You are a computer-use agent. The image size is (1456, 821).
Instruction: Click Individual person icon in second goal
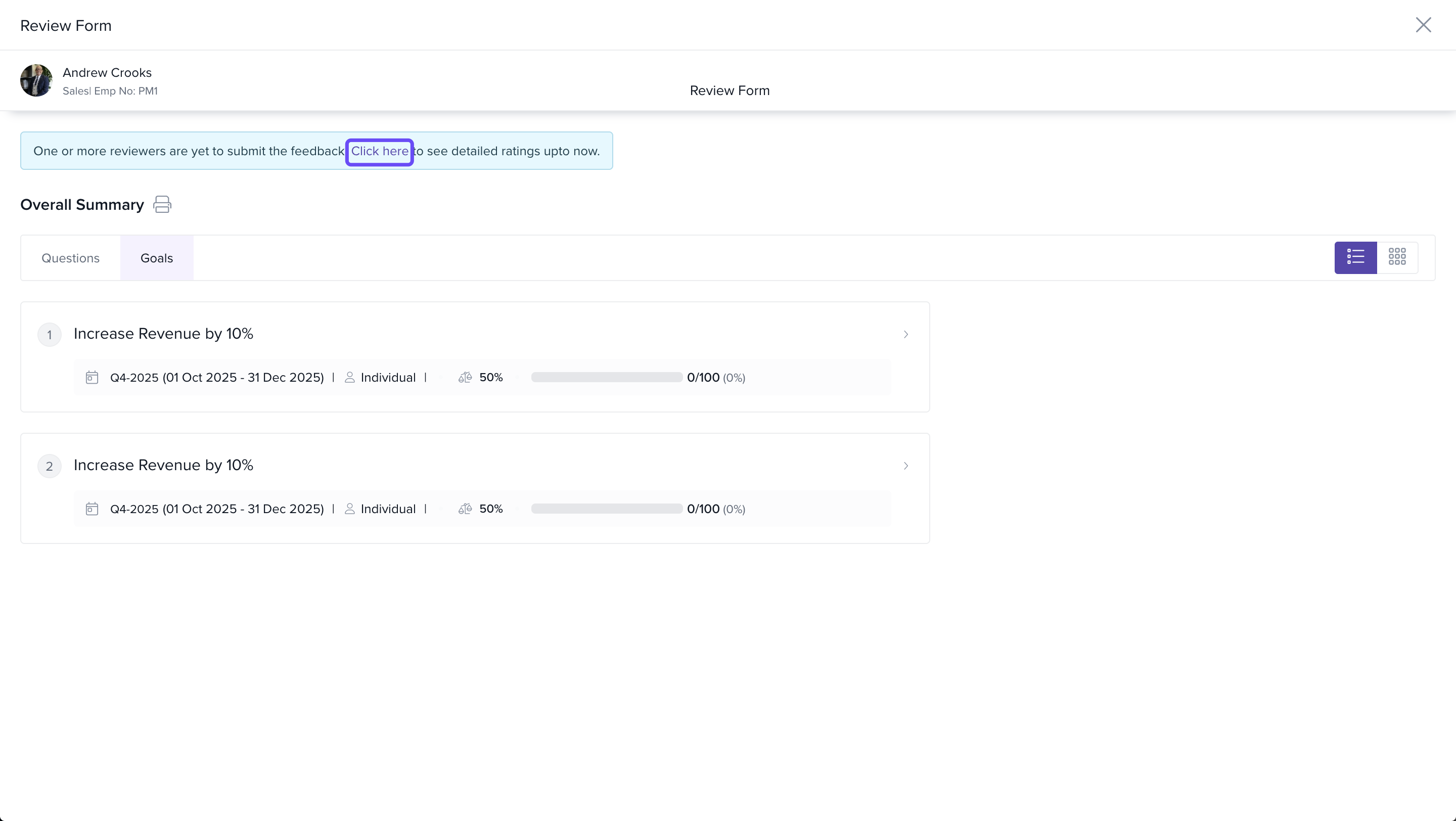[x=350, y=509]
